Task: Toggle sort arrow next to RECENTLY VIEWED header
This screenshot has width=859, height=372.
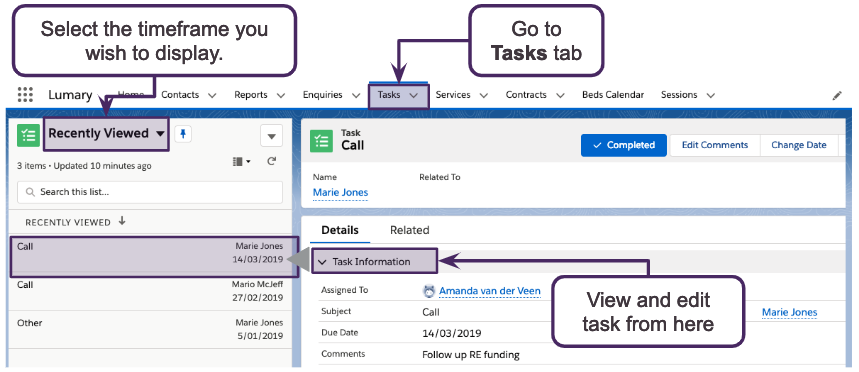Action: click(122, 221)
